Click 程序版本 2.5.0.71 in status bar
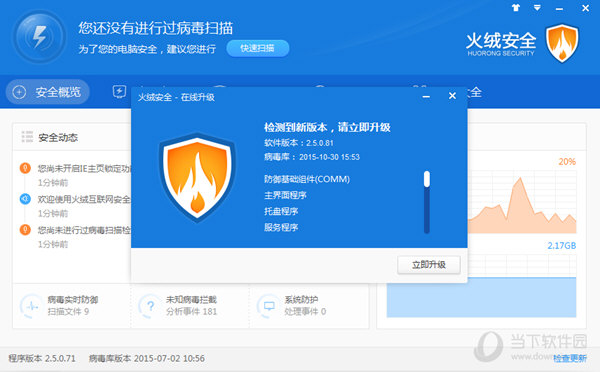Screen dimensions: 600x372 (x=42, y=358)
